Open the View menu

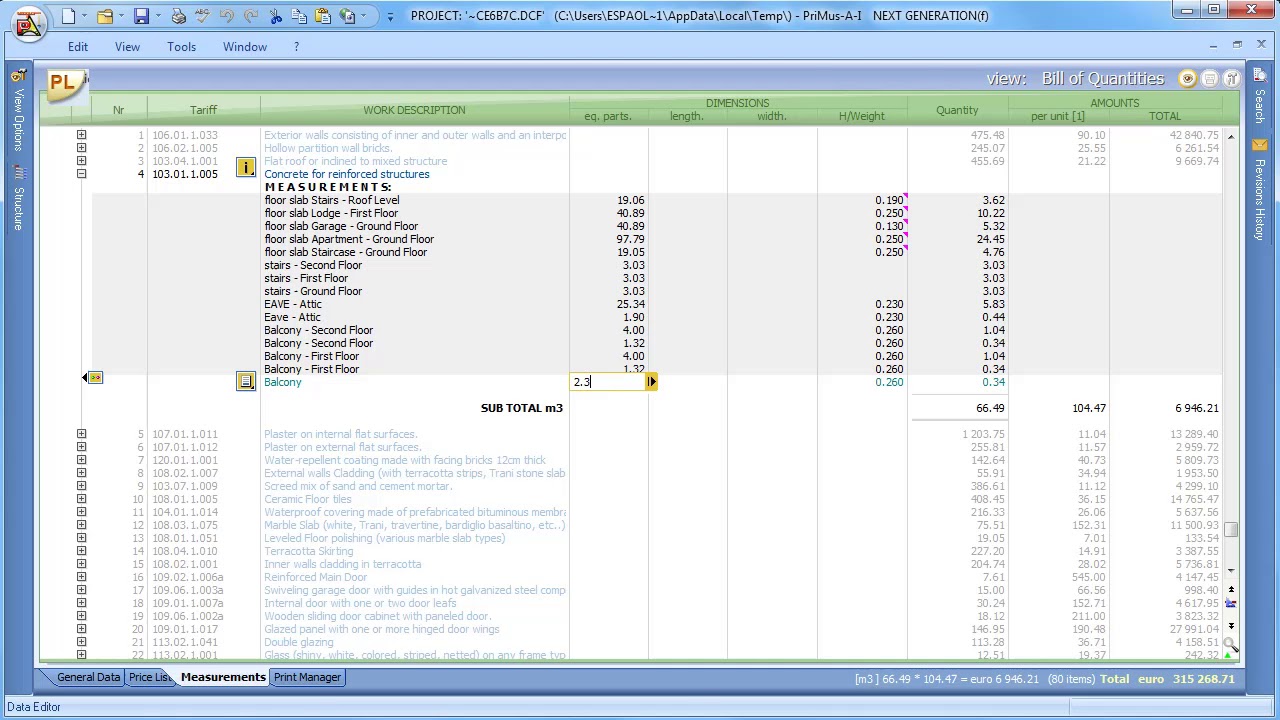127,47
